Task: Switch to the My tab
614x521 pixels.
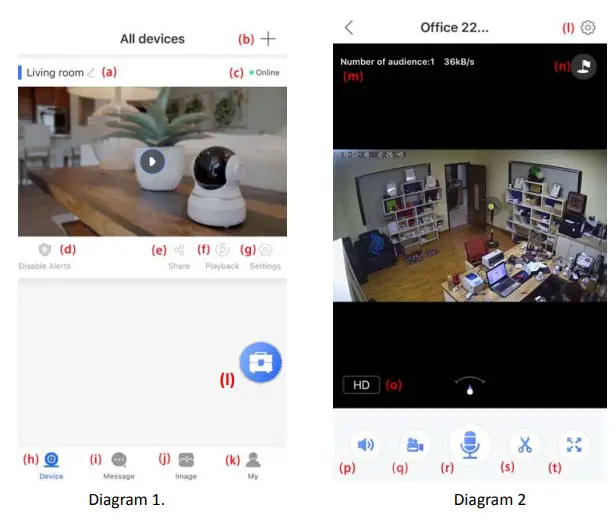Action: click(253, 465)
